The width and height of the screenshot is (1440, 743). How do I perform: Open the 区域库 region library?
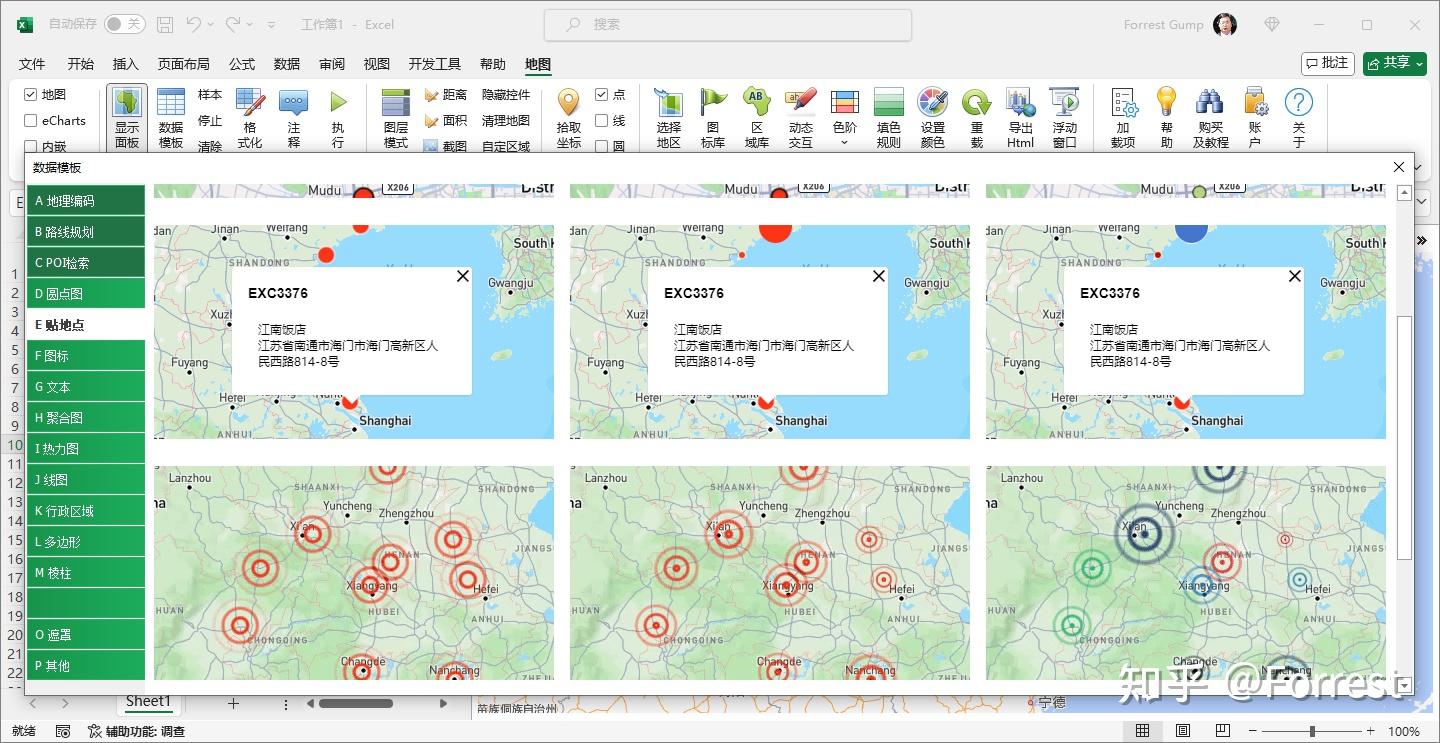(757, 117)
